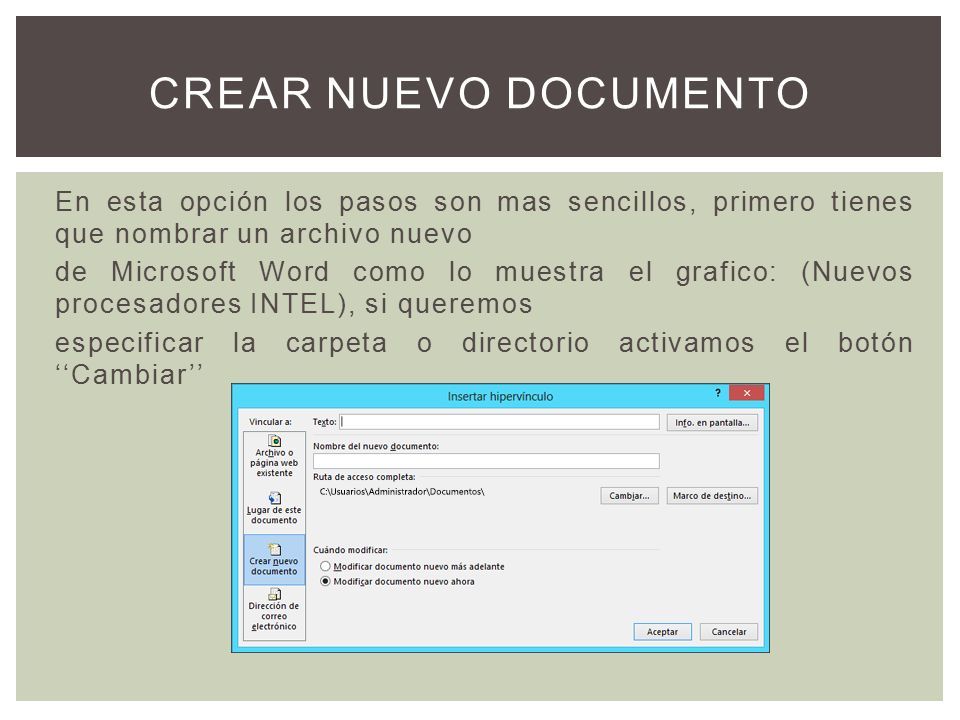Image resolution: width=960 pixels, height=720 pixels.
Task: Click the 'CREAR NUEVO DOCUMENTO' slide heading
Action: 479,93
